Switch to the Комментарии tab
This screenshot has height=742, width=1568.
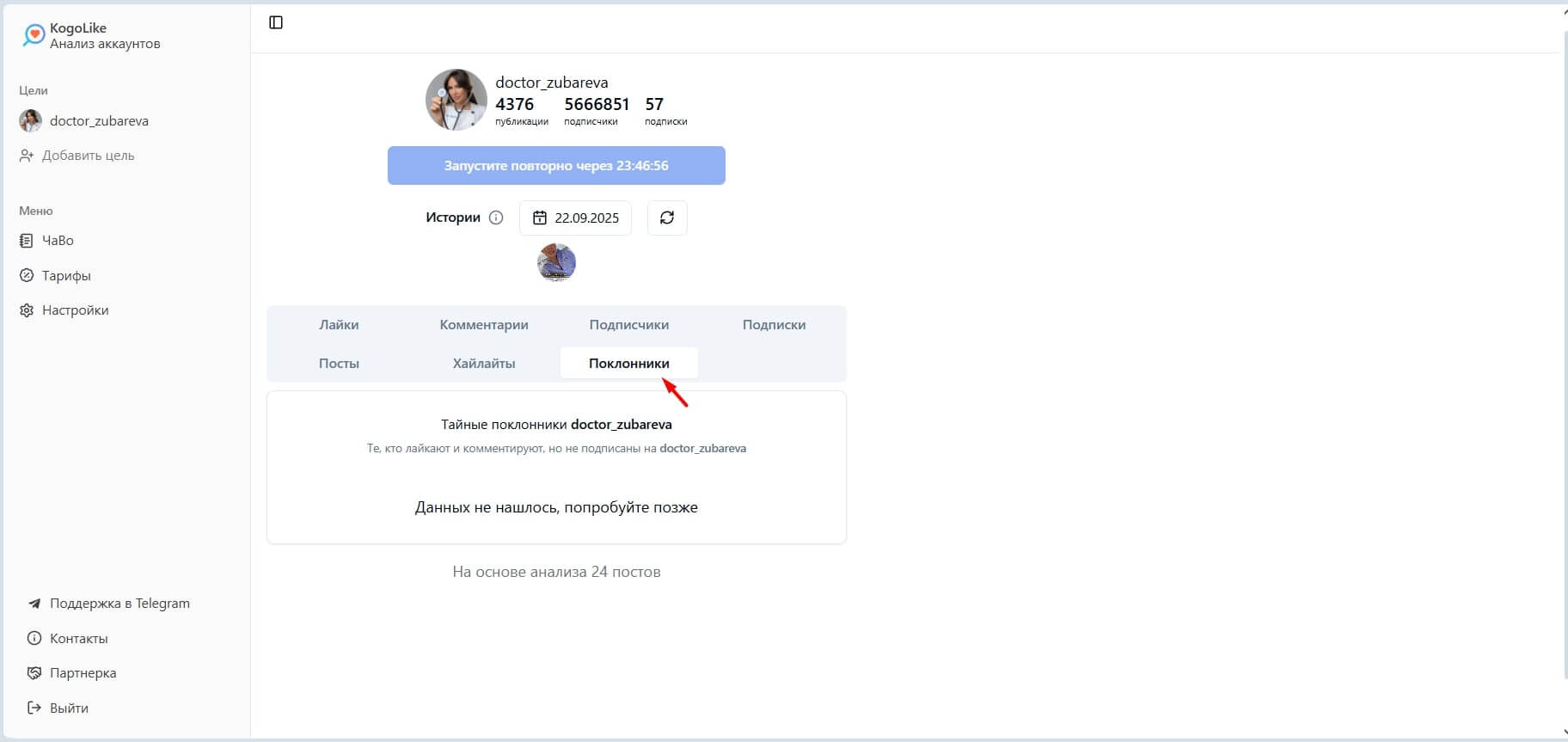(x=484, y=325)
